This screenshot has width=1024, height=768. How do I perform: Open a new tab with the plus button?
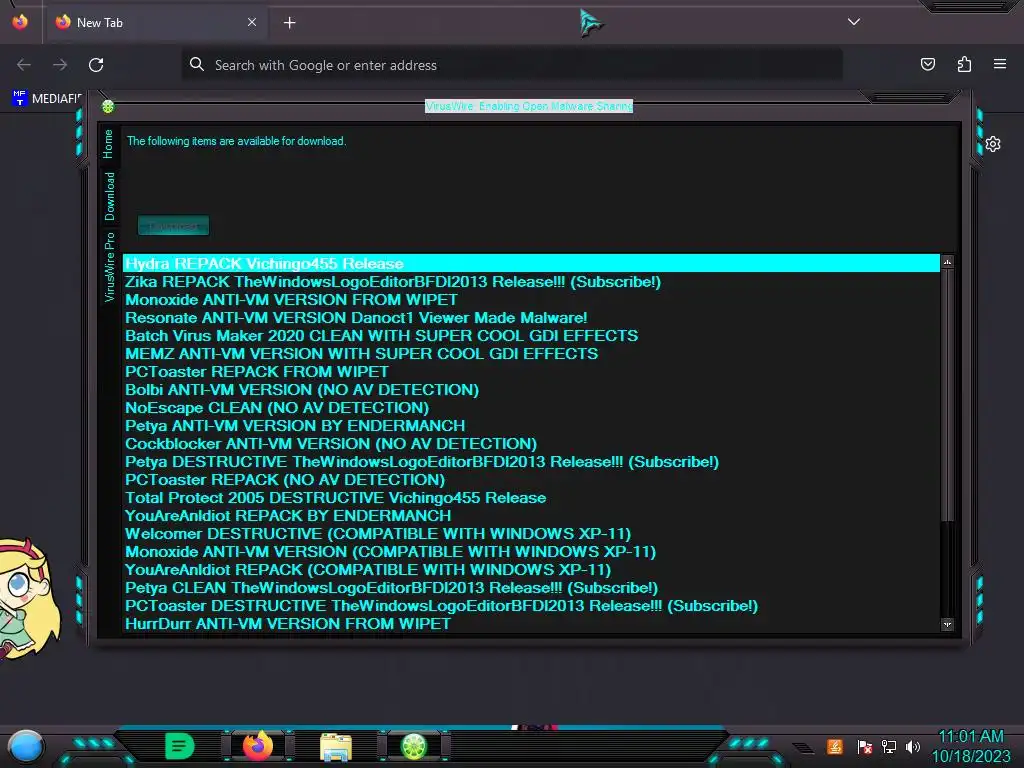[289, 23]
